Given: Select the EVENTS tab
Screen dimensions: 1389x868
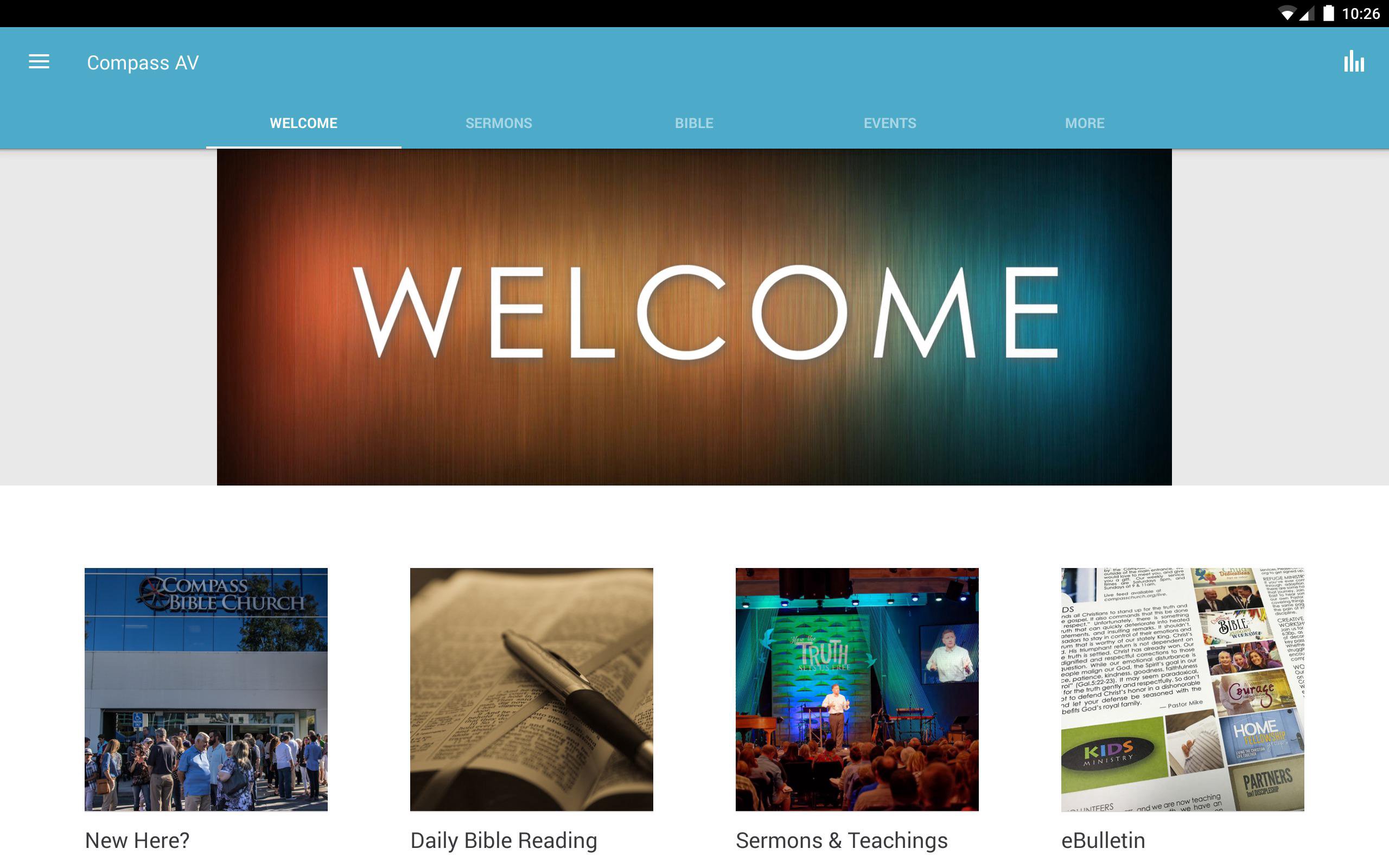Looking at the screenshot, I should click(890, 122).
